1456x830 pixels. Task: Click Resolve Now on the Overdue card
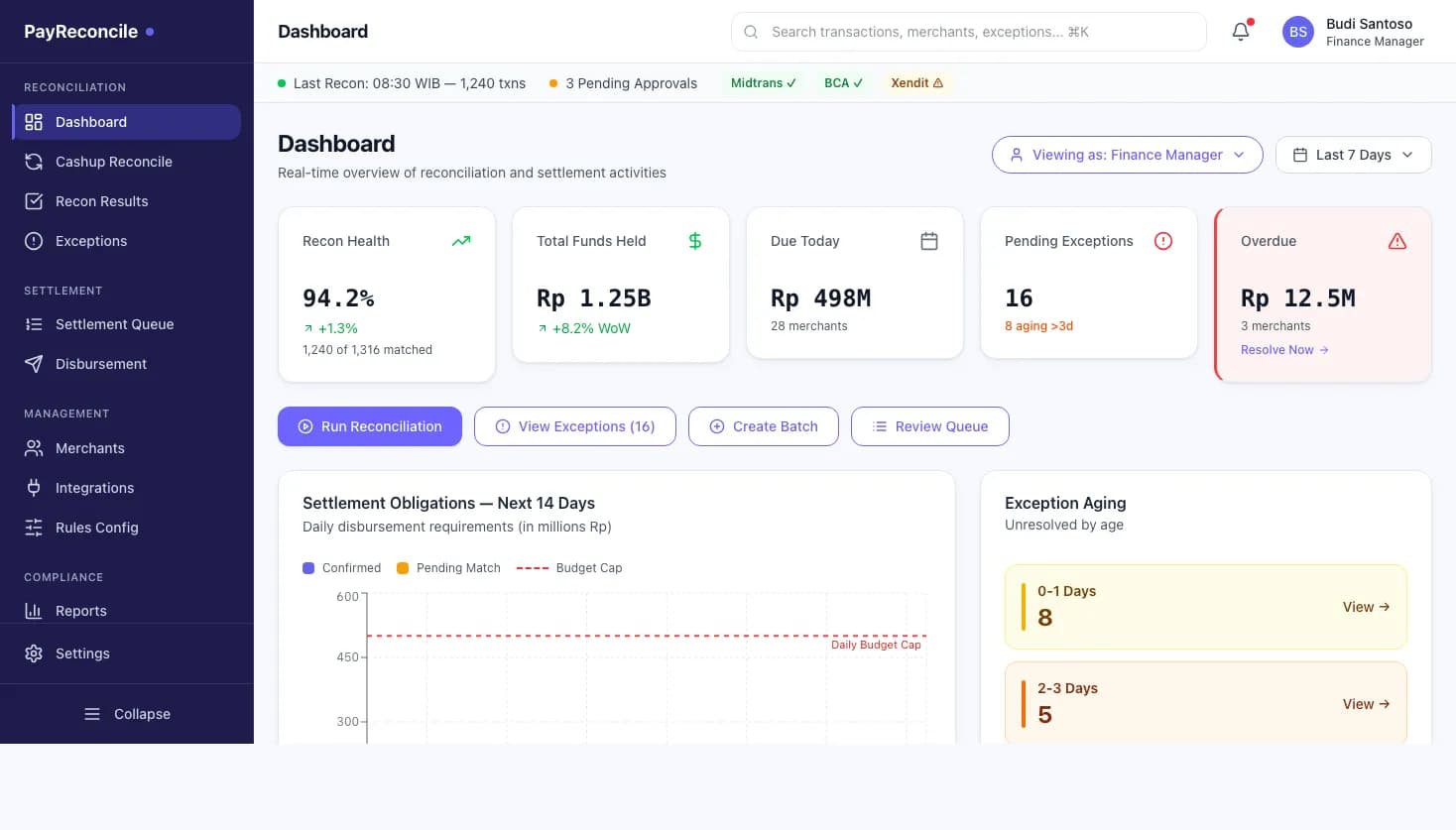pyautogui.click(x=1283, y=349)
